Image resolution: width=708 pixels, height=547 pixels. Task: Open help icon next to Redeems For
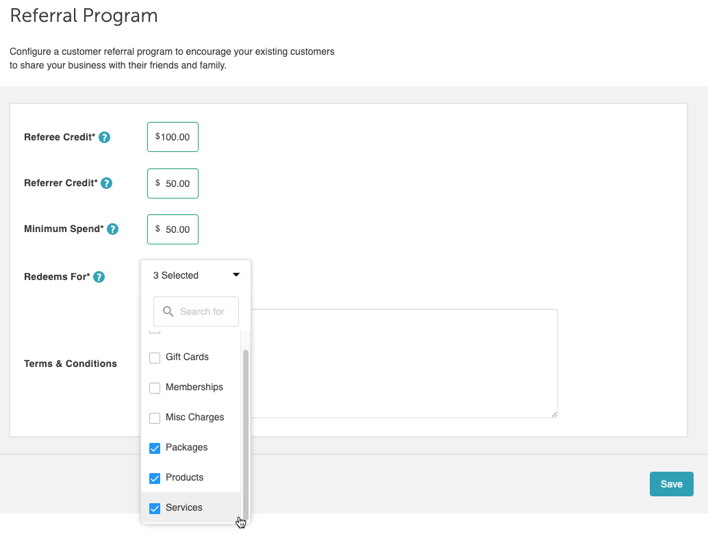(99, 277)
